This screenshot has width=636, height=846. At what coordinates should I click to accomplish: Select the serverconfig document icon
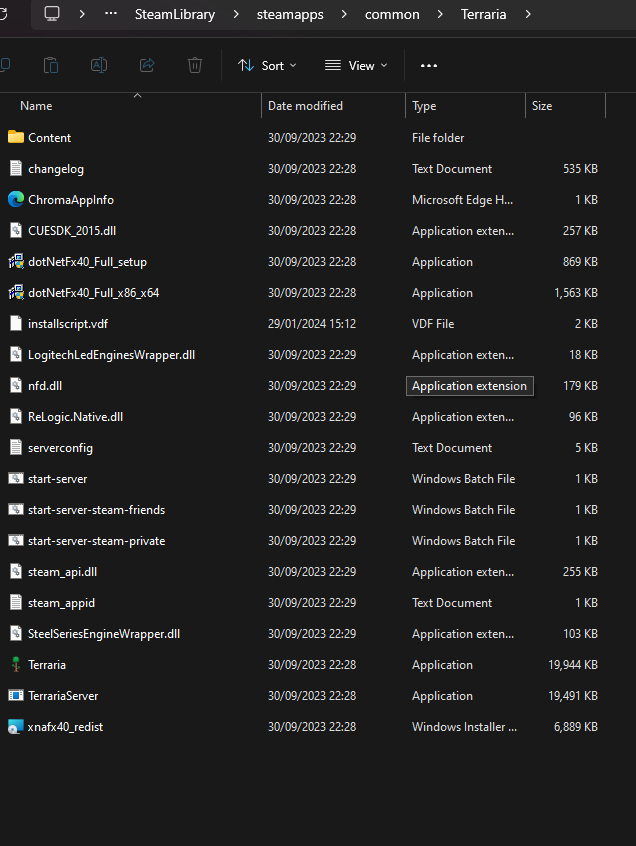point(16,447)
